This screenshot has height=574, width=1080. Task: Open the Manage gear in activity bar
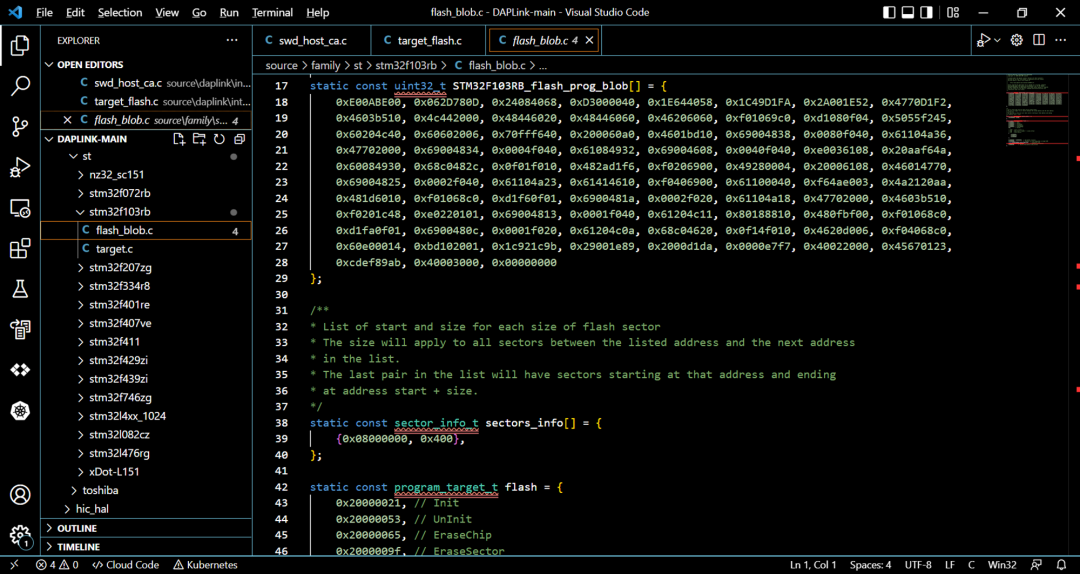pos(20,535)
